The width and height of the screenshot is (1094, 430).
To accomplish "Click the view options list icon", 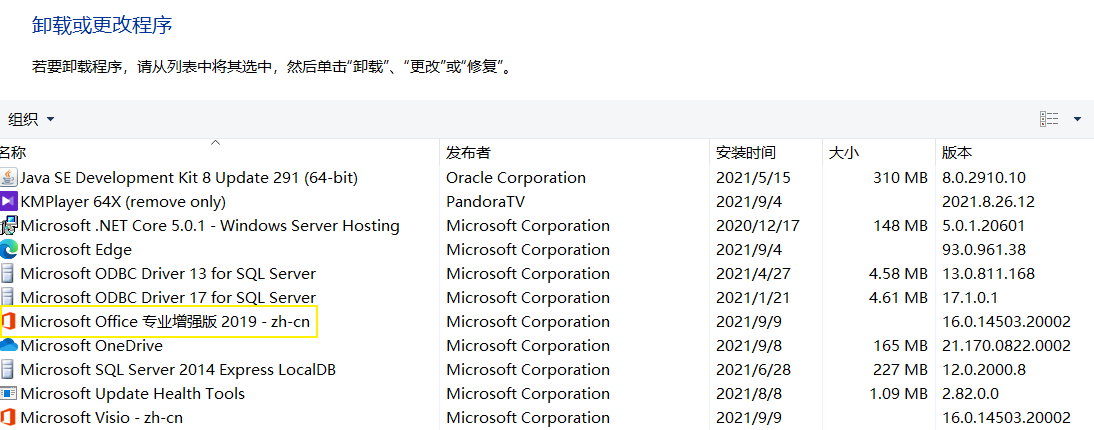I will (1049, 119).
